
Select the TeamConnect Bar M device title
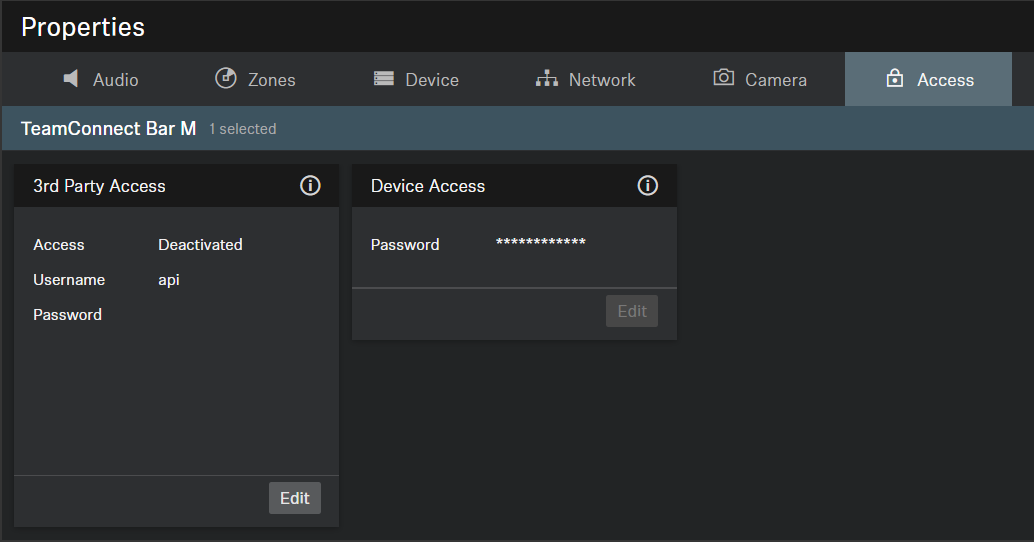pos(108,129)
